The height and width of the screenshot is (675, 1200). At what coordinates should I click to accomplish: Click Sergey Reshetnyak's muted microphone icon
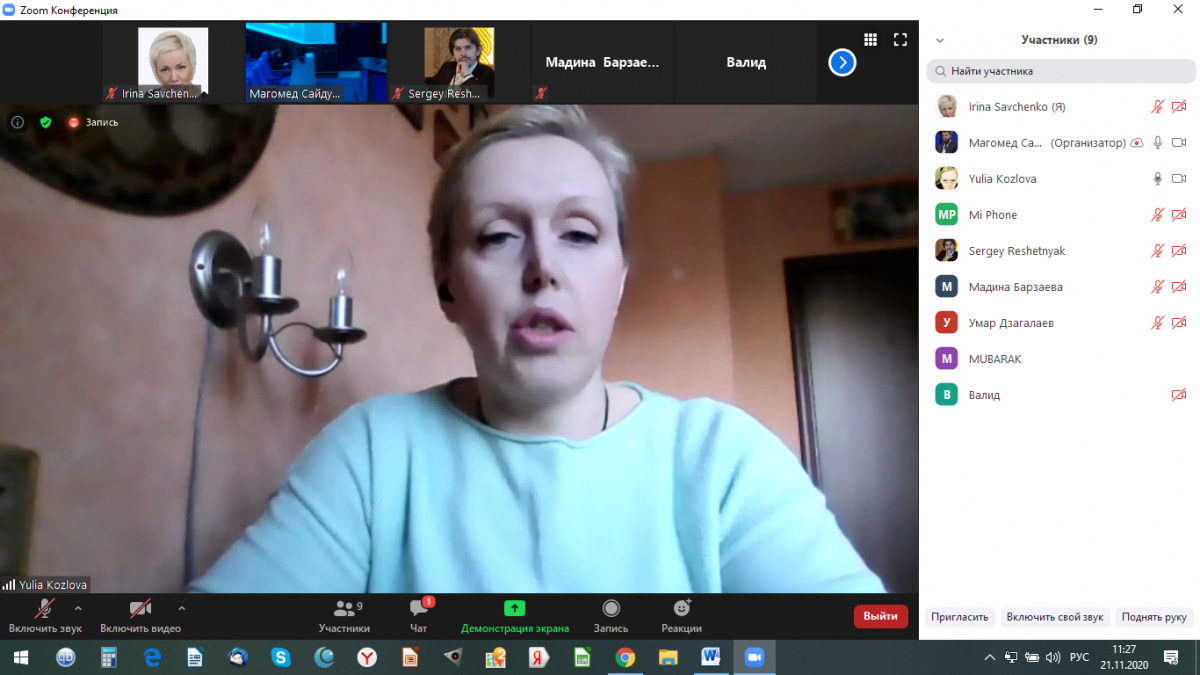click(1158, 250)
